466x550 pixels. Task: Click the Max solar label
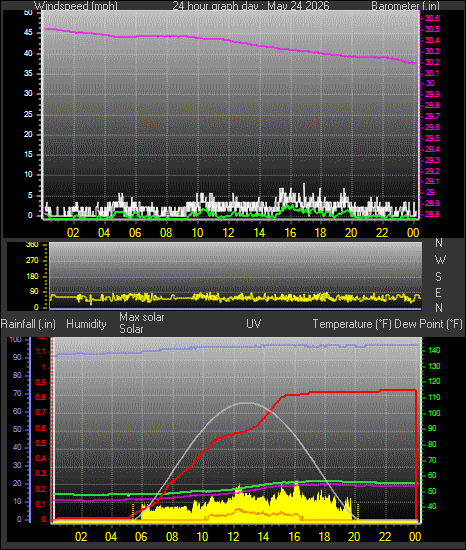click(142, 317)
